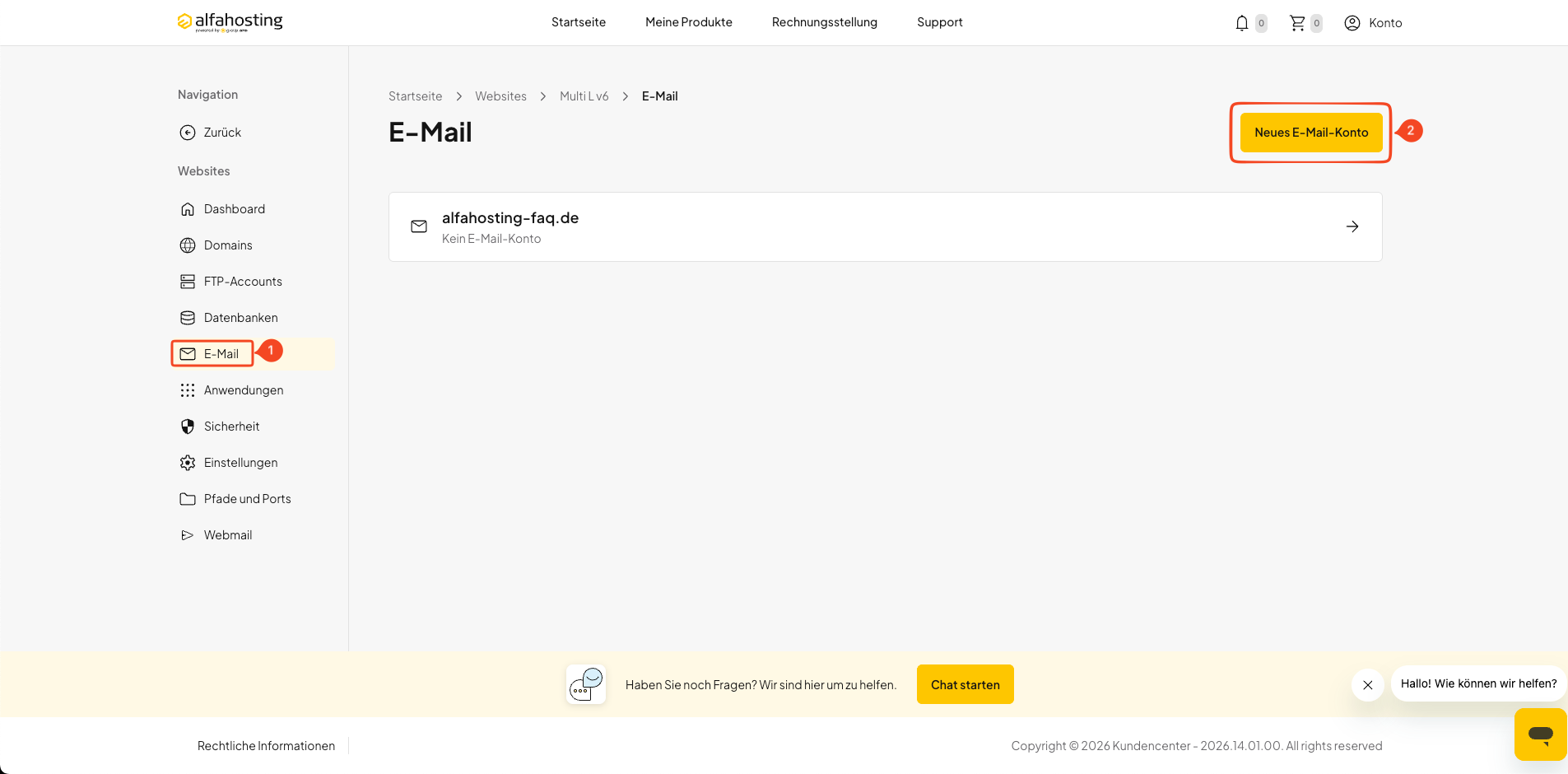This screenshot has width=1568, height=774.
Task: Select Domains label in sidebar
Action: coord(228,245)
